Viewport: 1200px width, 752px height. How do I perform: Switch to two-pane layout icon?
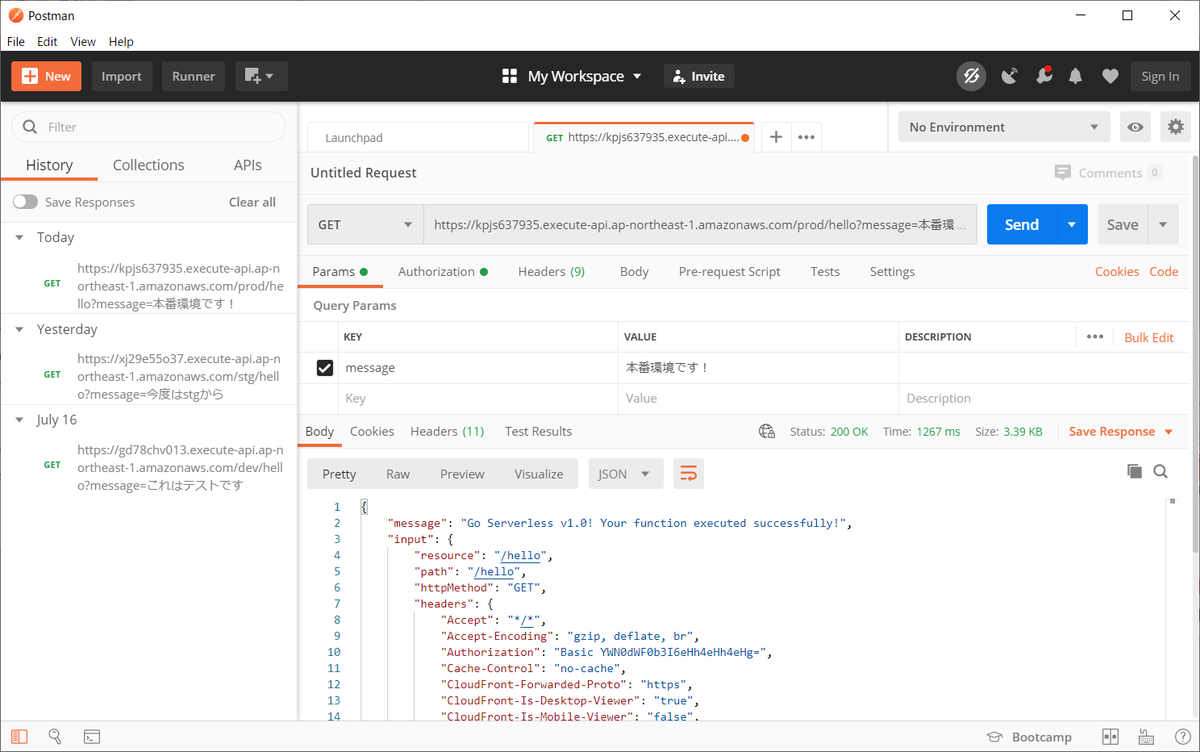pos(1110,737)
